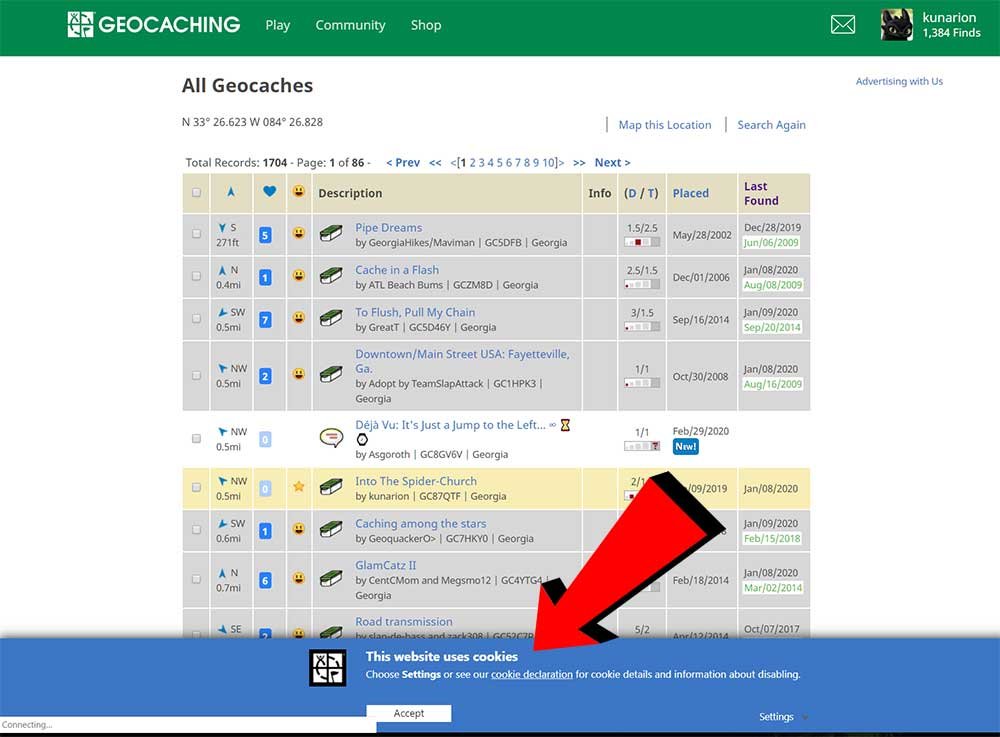Screen dimensions: 1000x737
Task: Expand the cookie Settings dropdown
Action: coord(783,717)
